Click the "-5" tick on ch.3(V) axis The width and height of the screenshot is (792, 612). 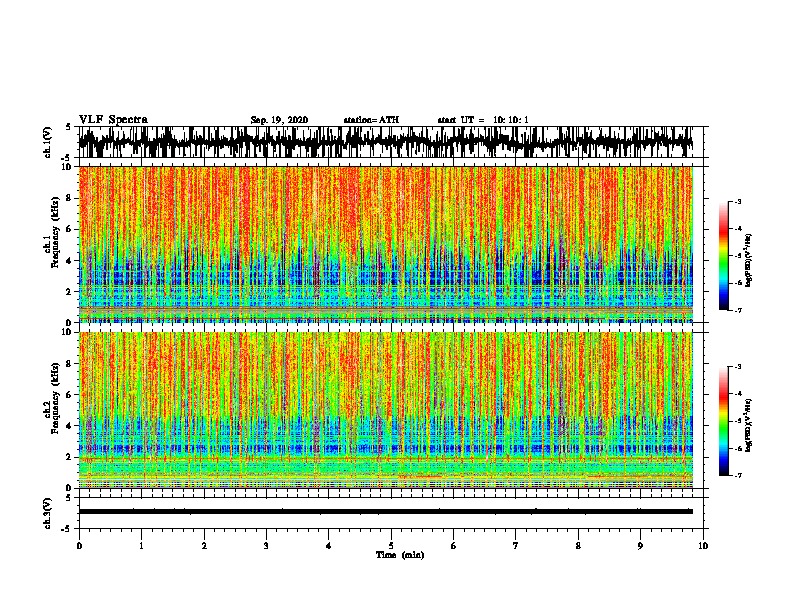tap(67, 529)
